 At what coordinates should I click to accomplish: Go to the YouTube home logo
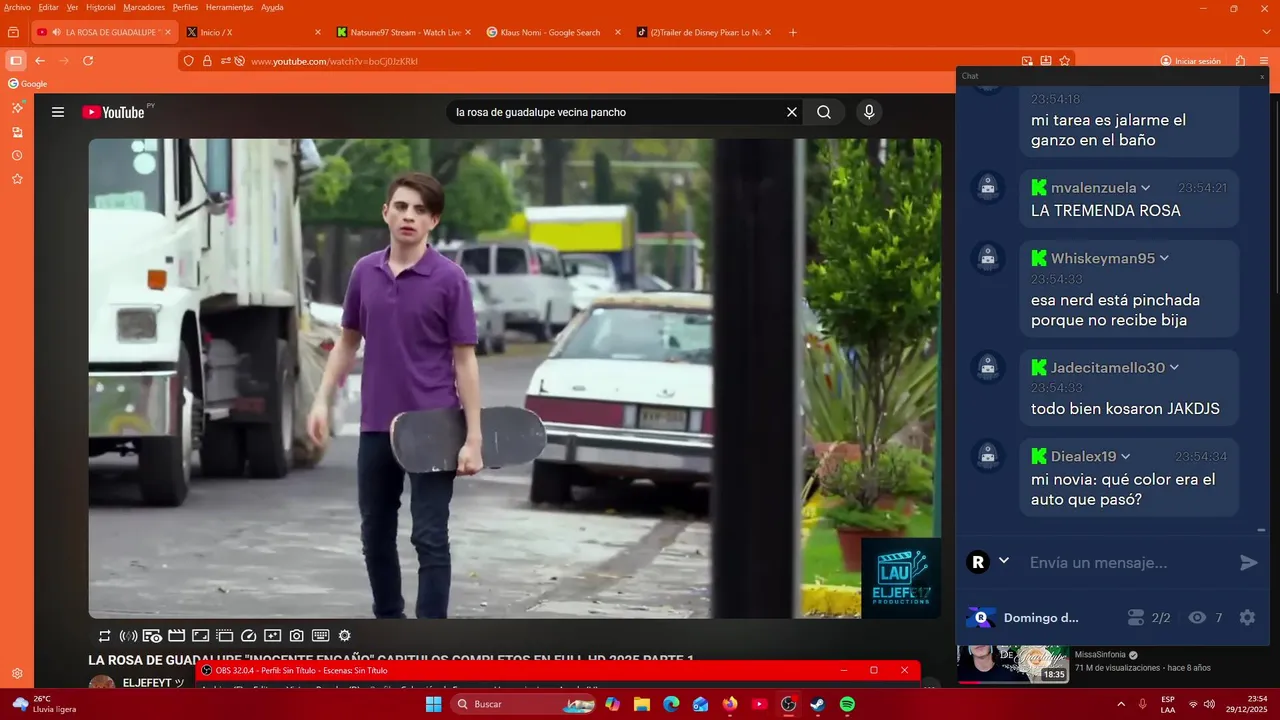click(114, 112)
